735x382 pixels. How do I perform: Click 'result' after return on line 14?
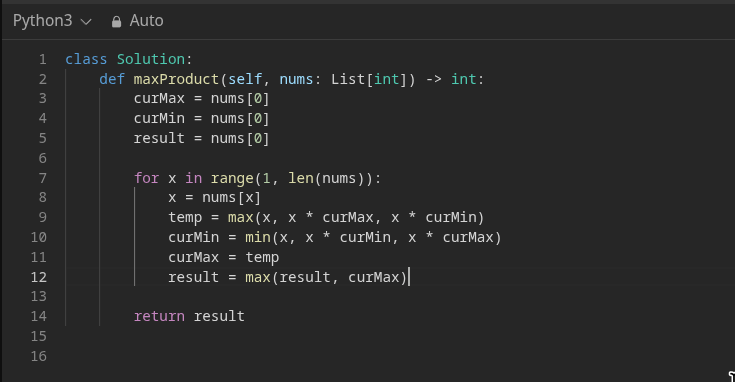[219, 316]
